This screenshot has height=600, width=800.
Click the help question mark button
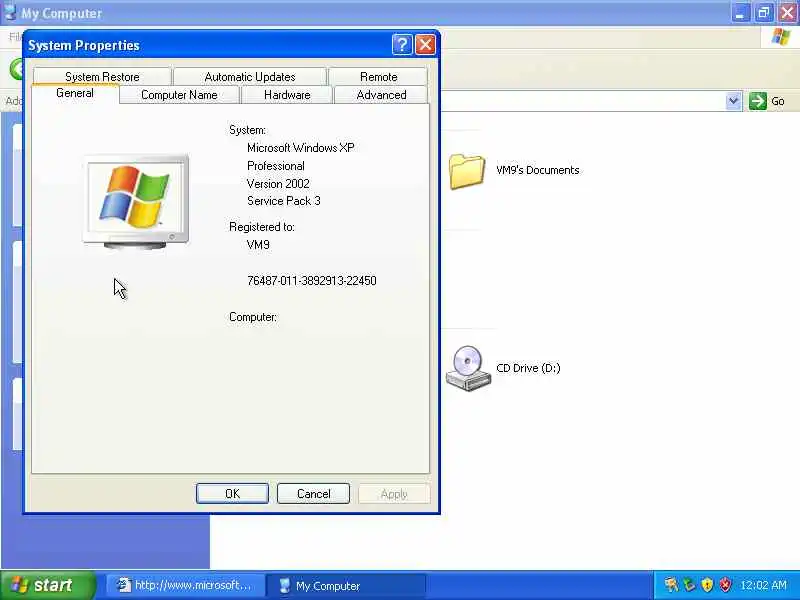(x=402, y=45)
